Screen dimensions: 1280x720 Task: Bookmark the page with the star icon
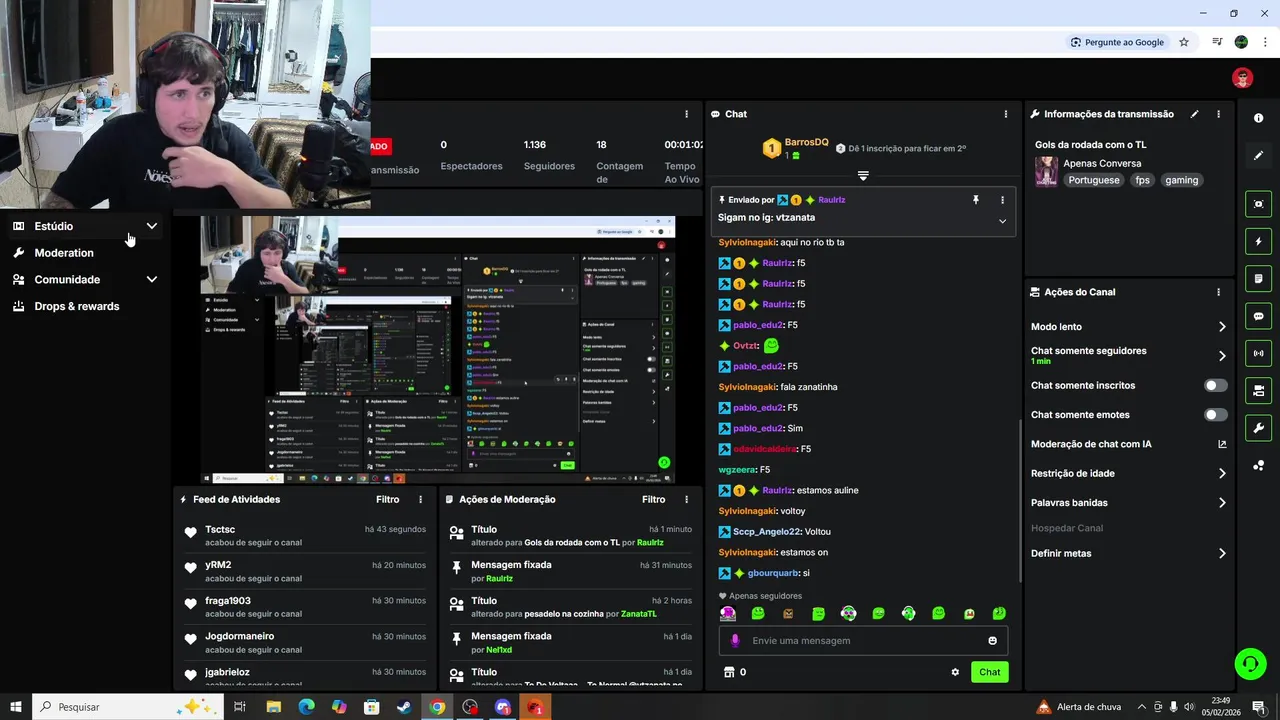pyautogui.click(x=1184, y=42)
